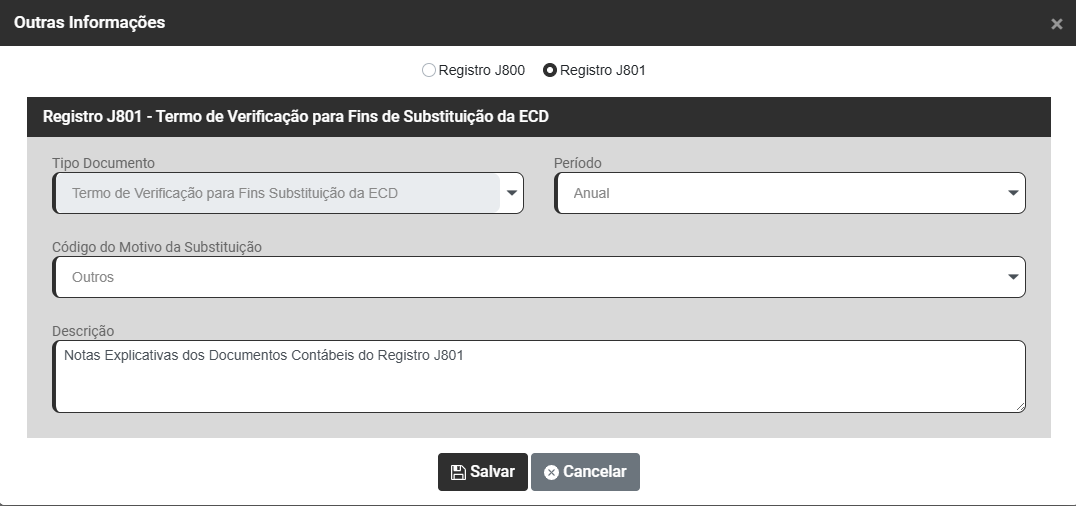
Task: Open the Código do Motivo dropdown arrow
Action: click(x=1012, y=277)
